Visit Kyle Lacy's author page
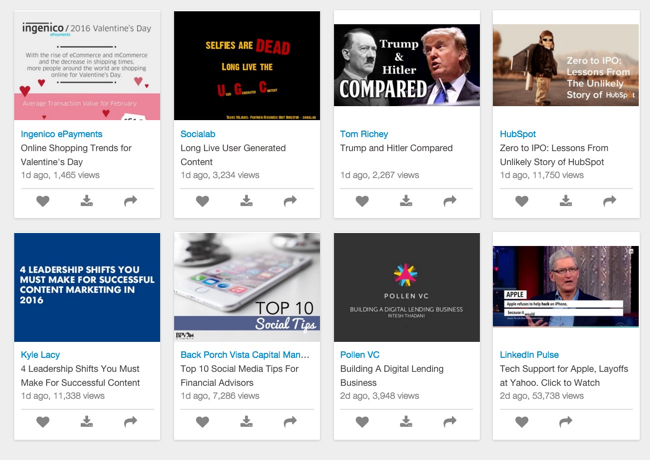This screenshot has width=650, height=460. (40, 355)
